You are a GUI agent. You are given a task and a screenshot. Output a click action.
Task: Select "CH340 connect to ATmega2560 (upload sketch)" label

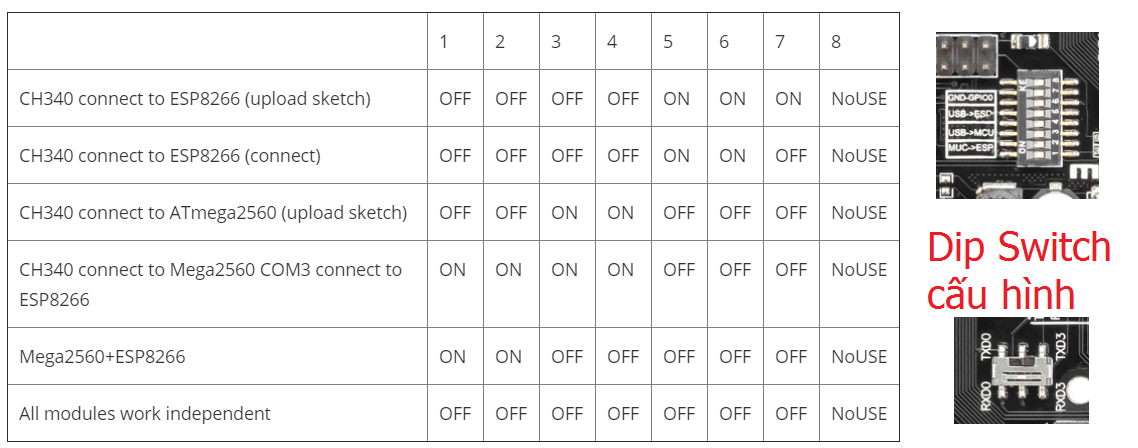pyautogui.click(x=213, y=213)
